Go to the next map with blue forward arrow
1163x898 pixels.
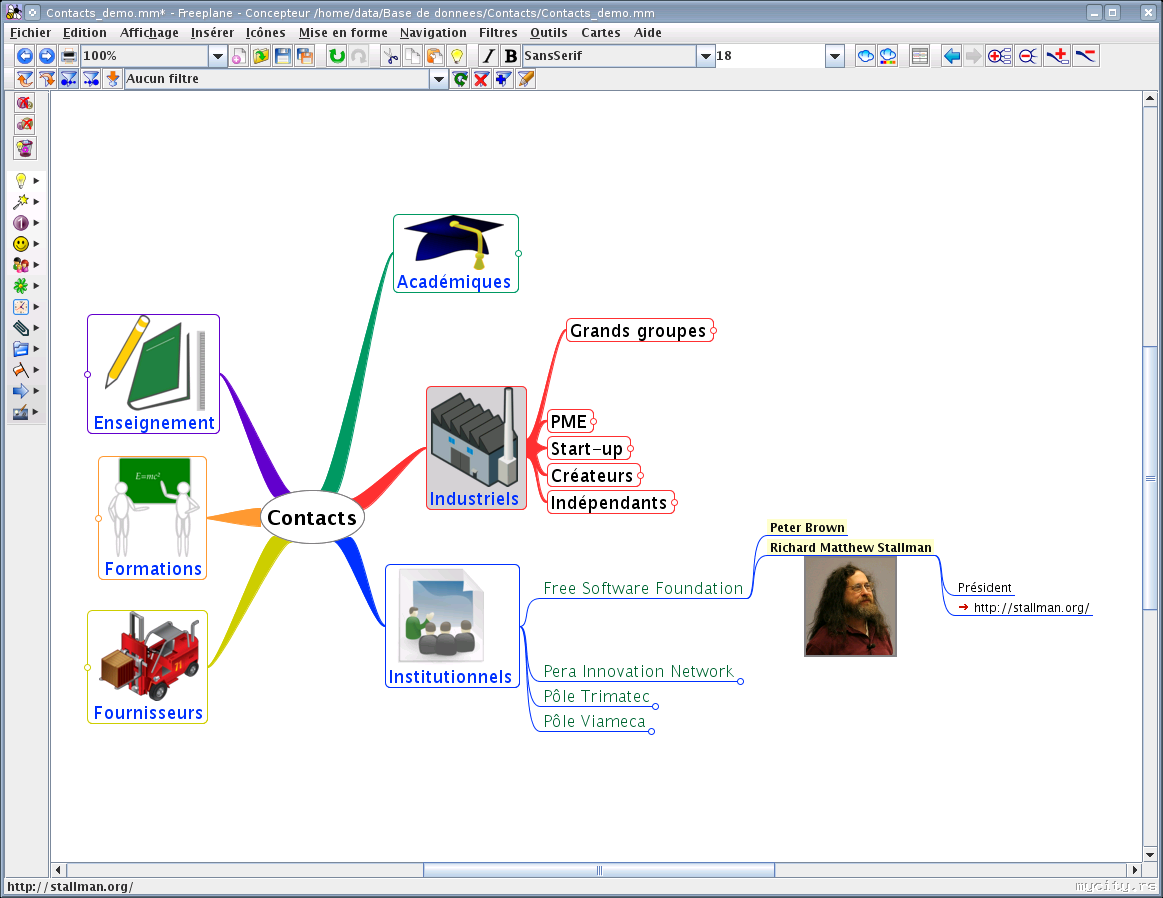coord(46,56)
